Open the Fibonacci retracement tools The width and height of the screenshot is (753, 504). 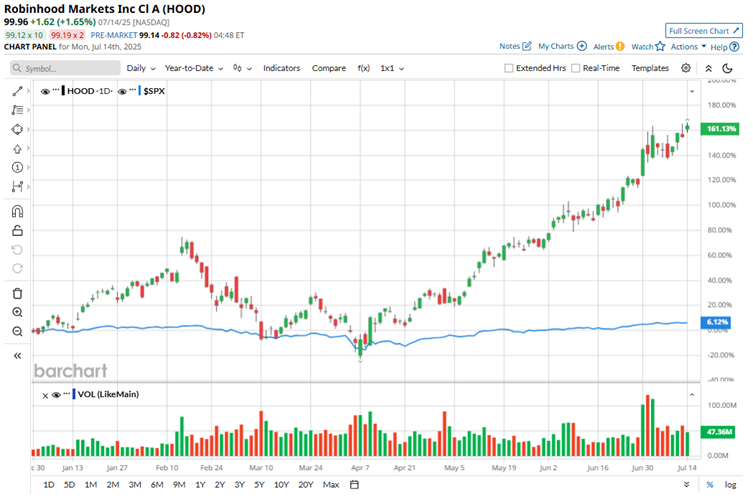(17, 110)
